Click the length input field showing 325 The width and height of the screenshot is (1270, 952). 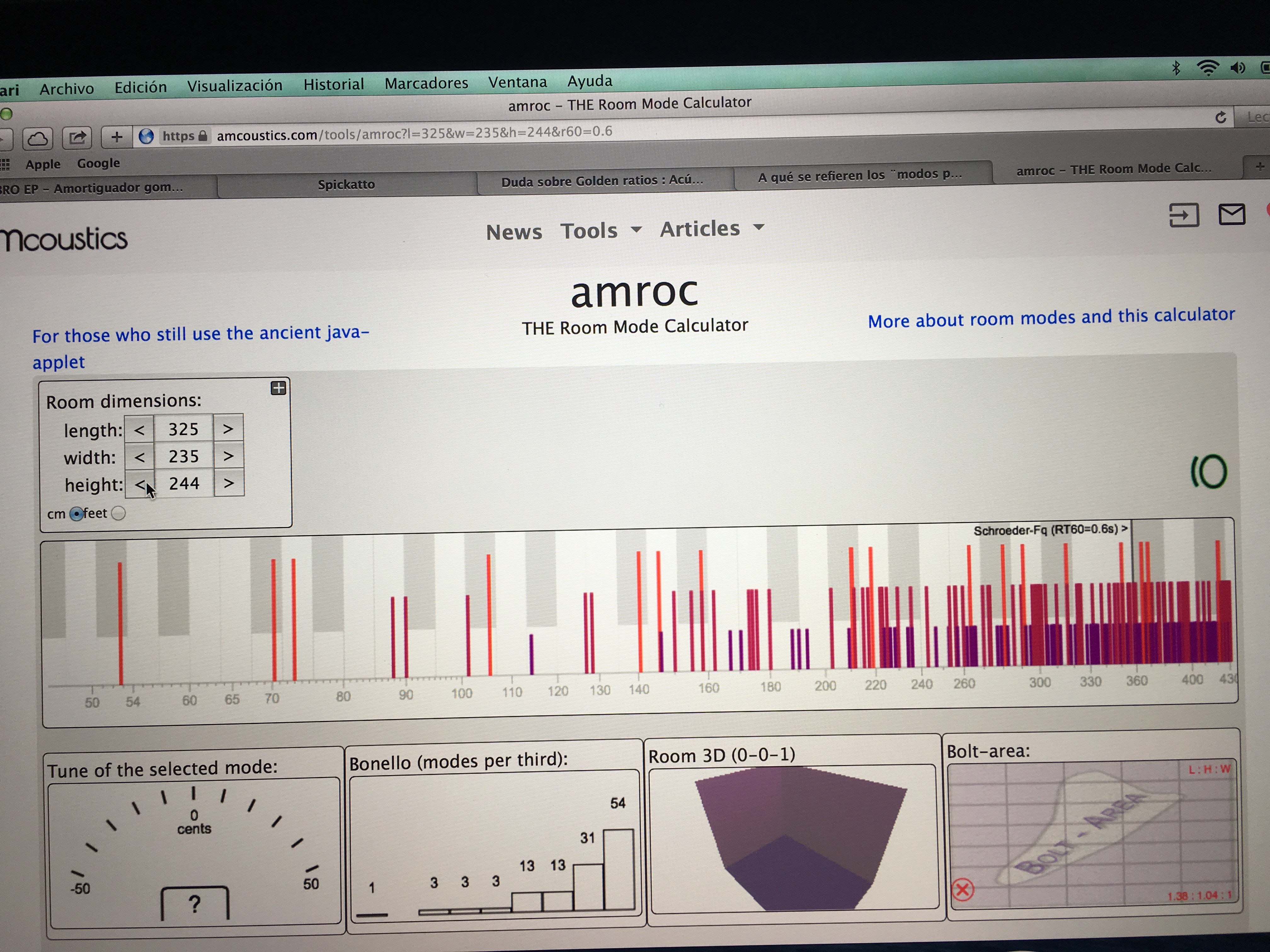(184, 429)
